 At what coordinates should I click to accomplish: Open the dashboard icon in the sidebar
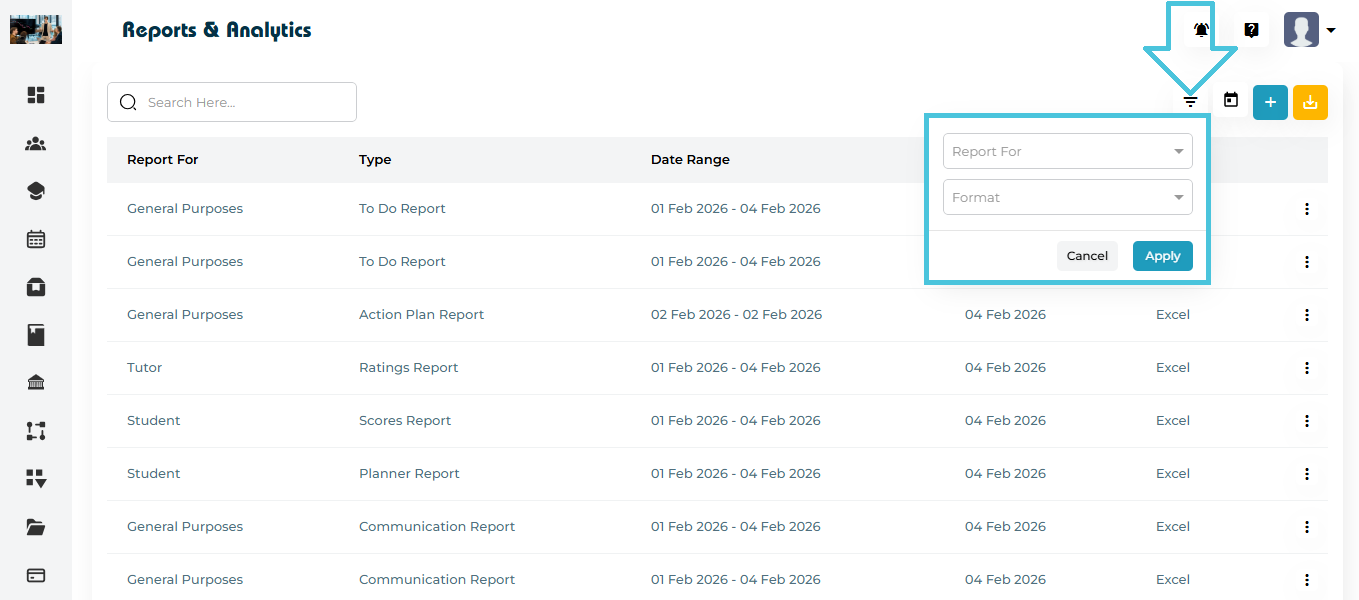pyautogui.click(x=36, y=95)
